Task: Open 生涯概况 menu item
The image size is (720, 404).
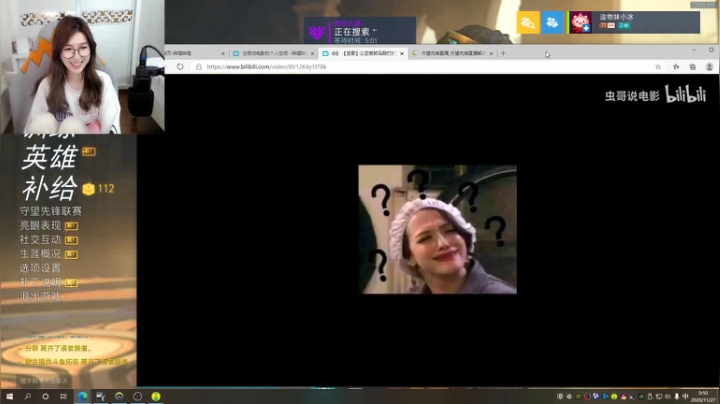Action: point(40,254)
